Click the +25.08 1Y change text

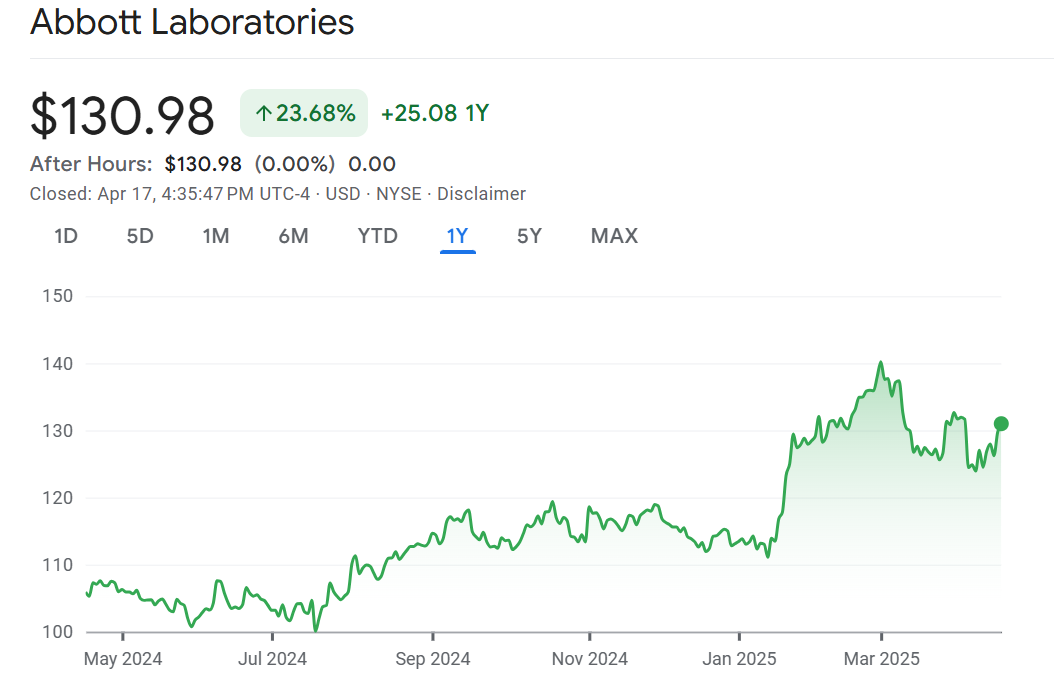tap(435, 114)
